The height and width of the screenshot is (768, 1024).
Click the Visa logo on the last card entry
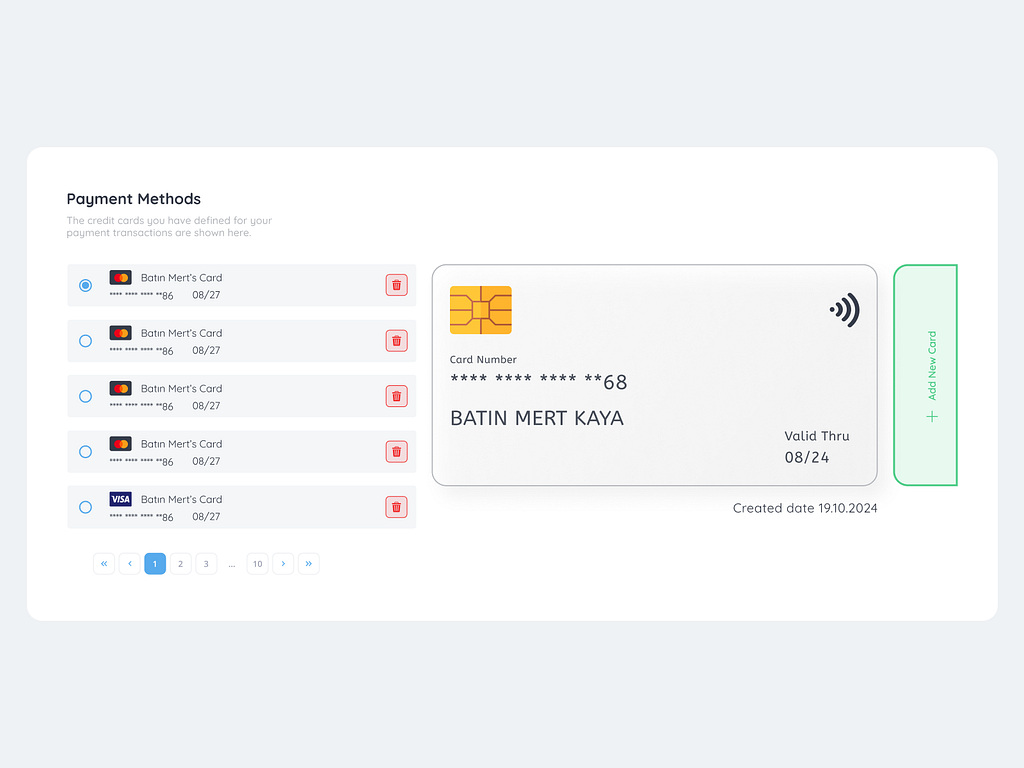pos(120,500)
